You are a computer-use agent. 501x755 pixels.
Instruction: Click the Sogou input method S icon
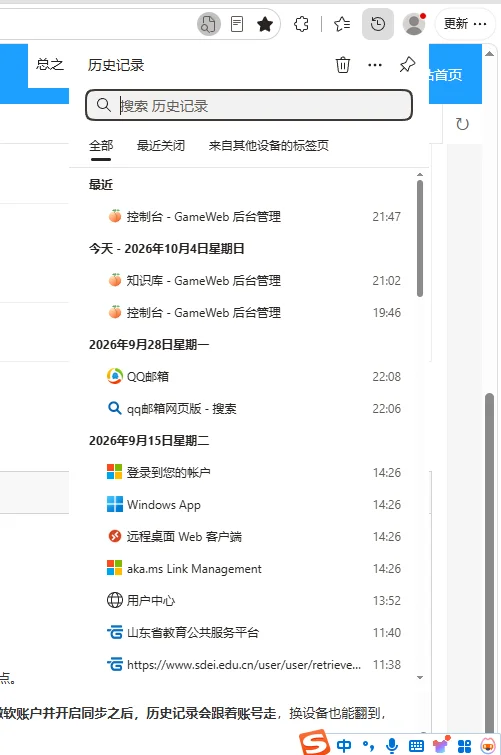point(315,743)
